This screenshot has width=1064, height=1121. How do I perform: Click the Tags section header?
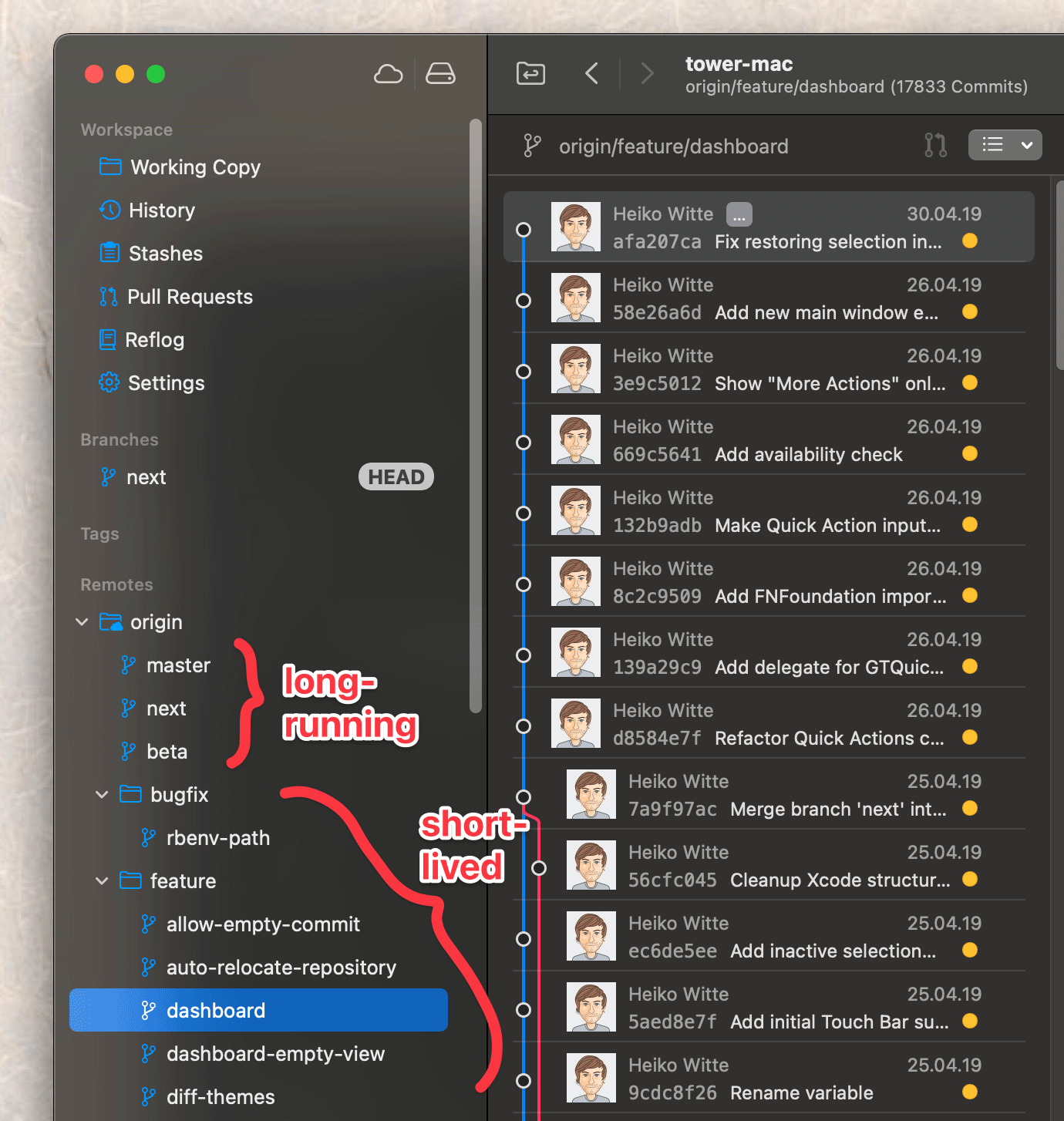(99, 534)
